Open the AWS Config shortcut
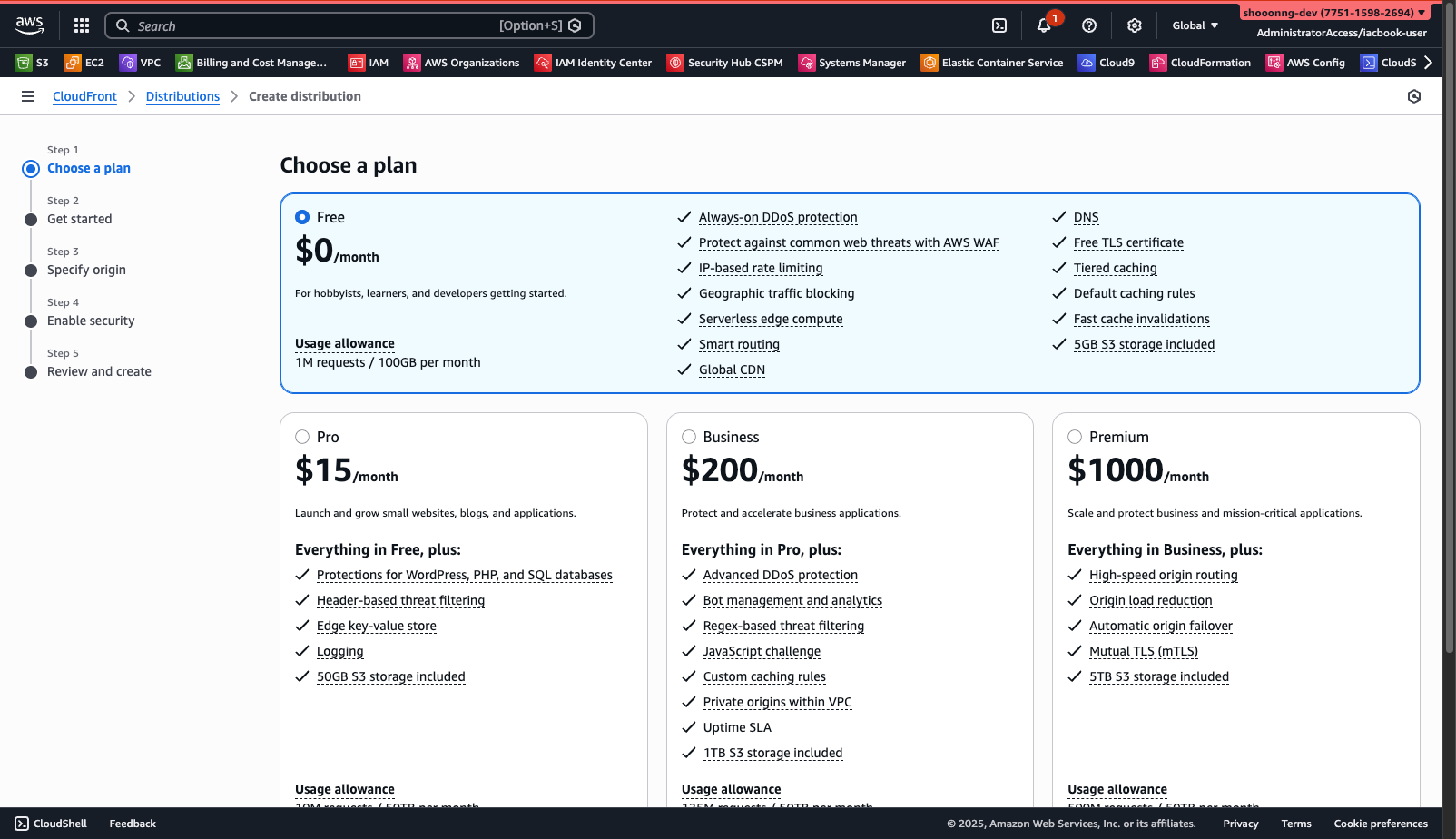The width and height of the screenshot is (1456, 839). [1306, 63]
